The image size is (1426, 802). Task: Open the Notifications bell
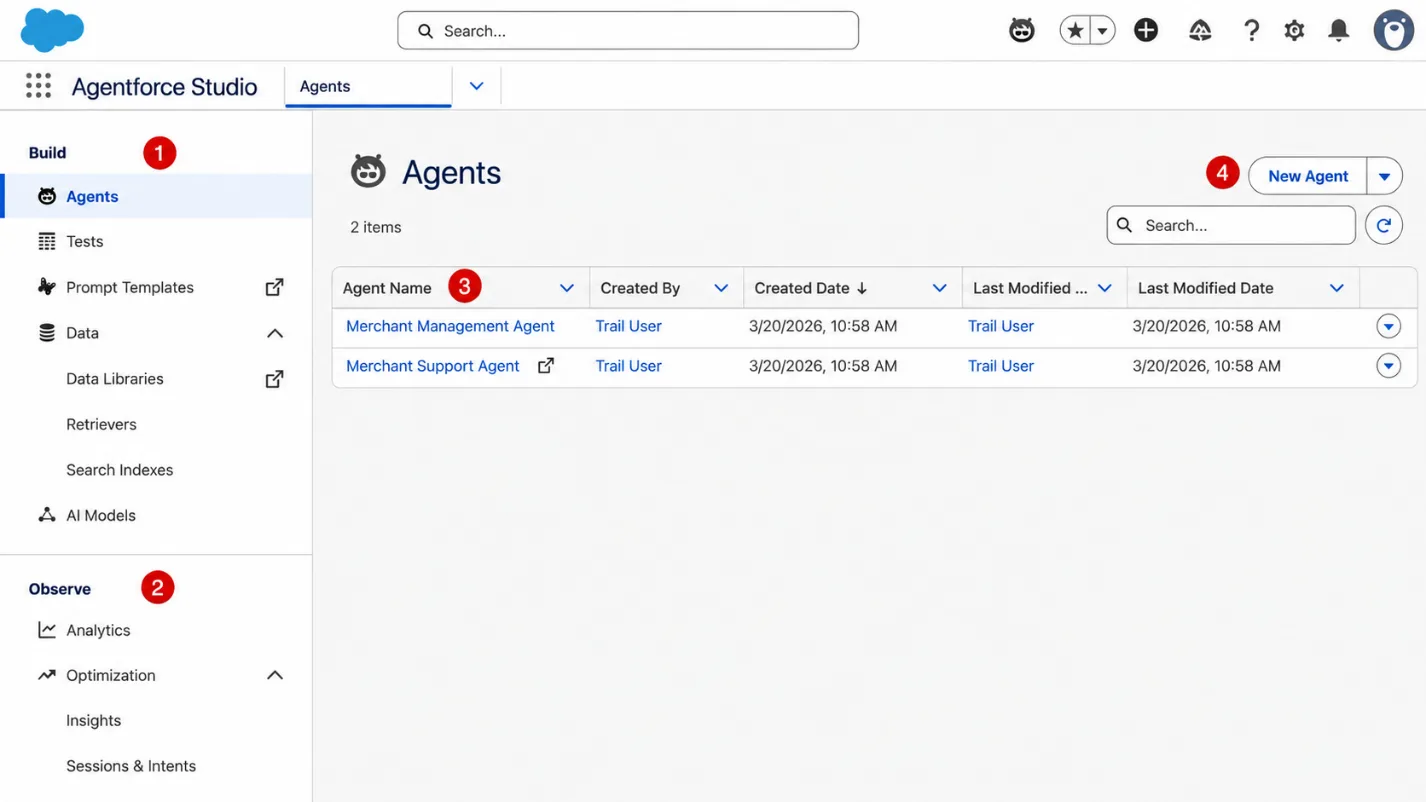[x=1338, y=31]
